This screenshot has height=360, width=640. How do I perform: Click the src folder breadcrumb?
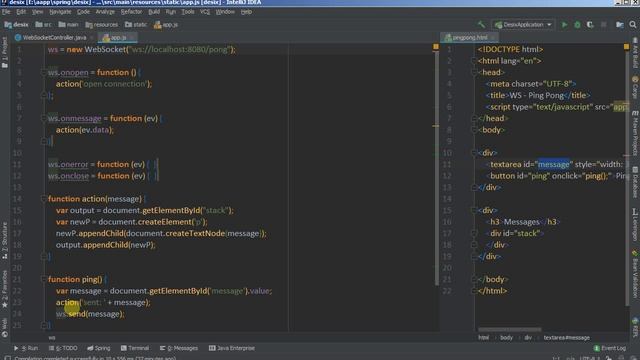tap(43, 25)
